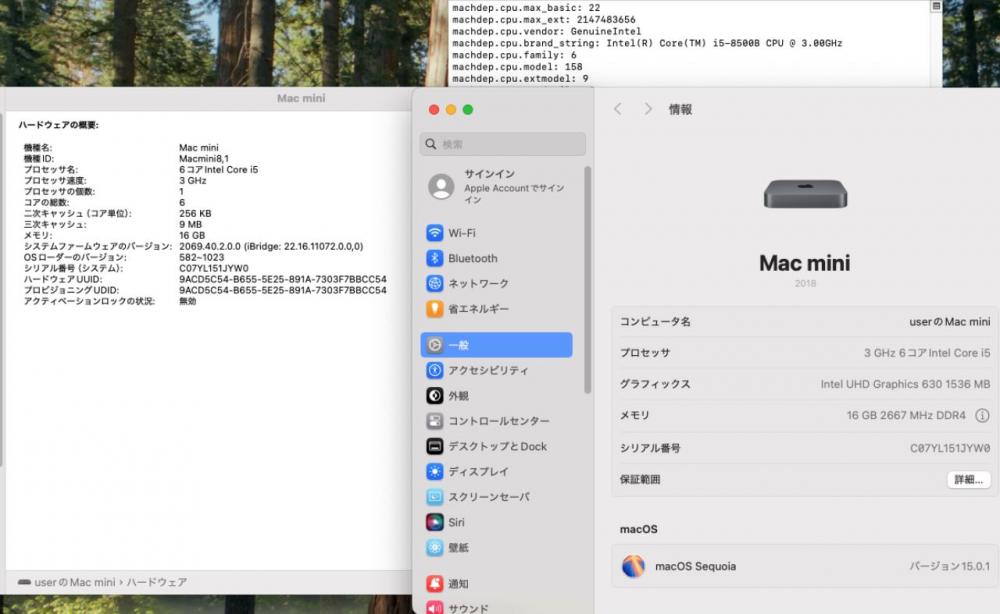Screen dimensions: 1000x614
Task: Open the Siri icon in sidebar
Action: point(434,522)
